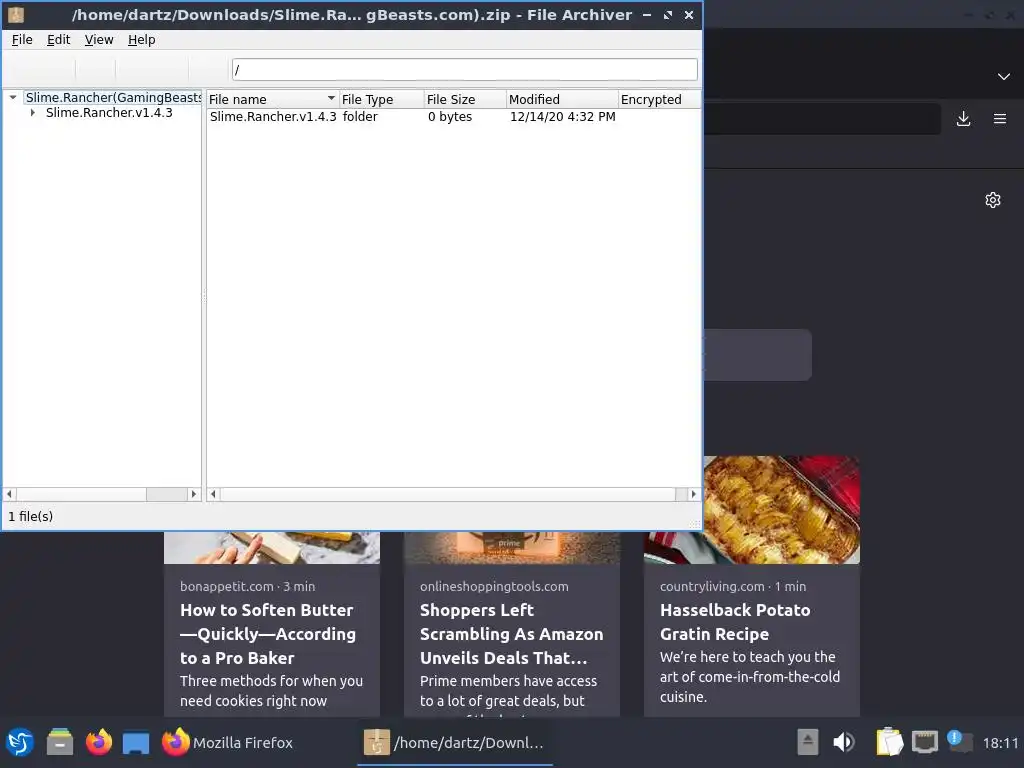The height and width of the screenshot is (768, 1024).
Task: Sort by the File Size column header
Action: 465,99
